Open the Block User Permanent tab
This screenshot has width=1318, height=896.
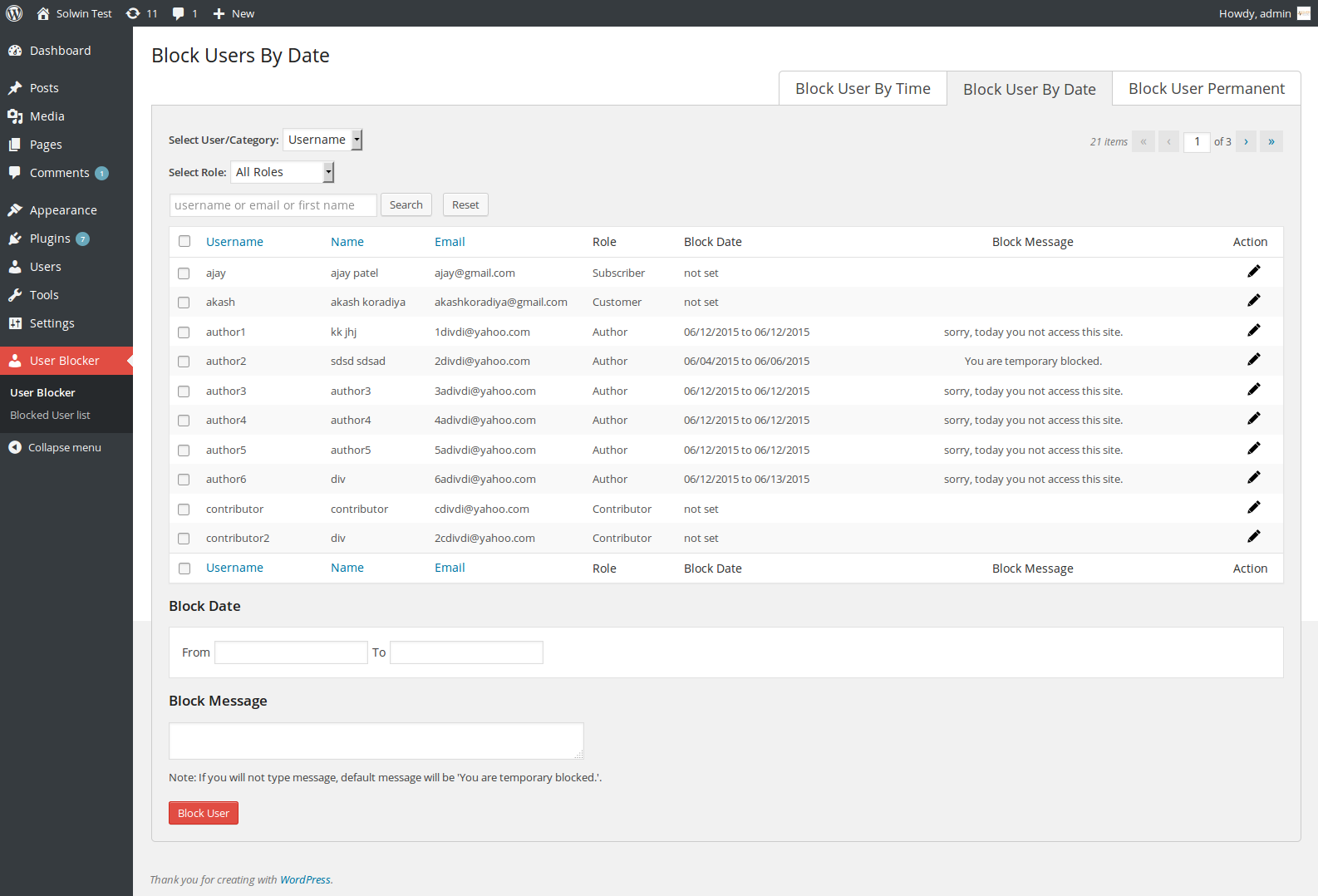pyautogui.click(x=1207, y=89)
